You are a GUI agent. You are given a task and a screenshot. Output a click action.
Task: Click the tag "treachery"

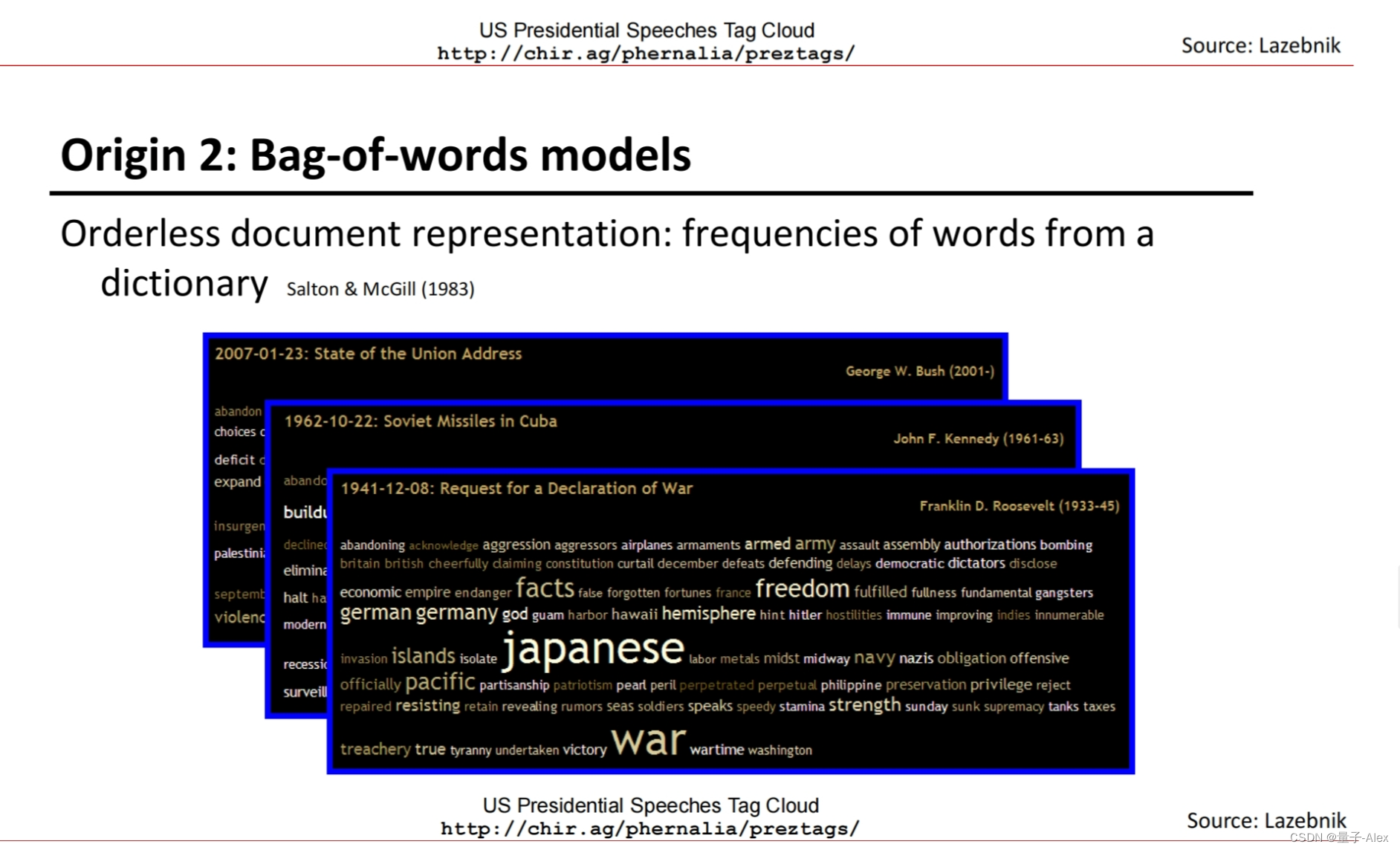(375, 749)
